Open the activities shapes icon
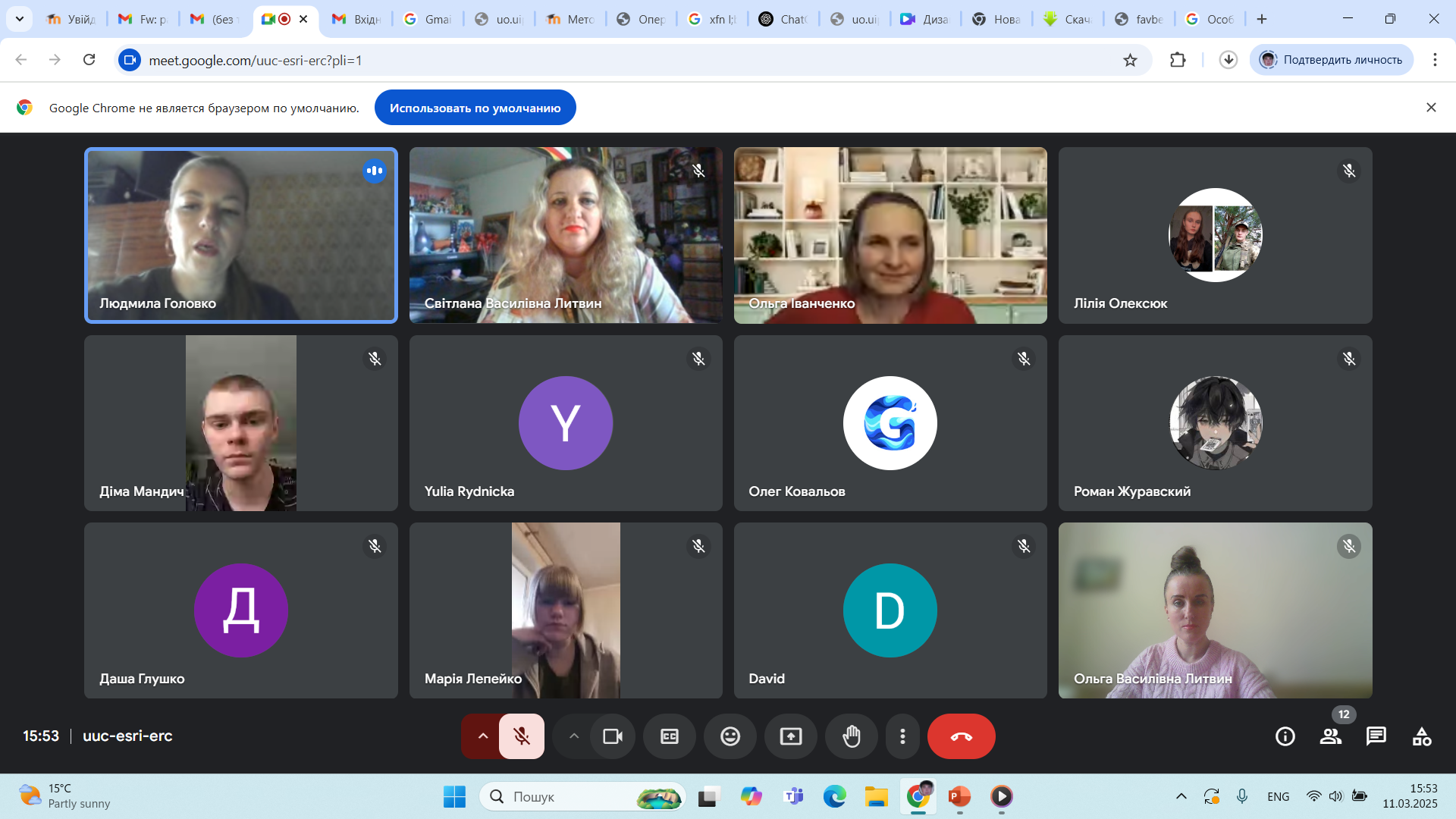1456x819 pixels. coord(1422,736)
